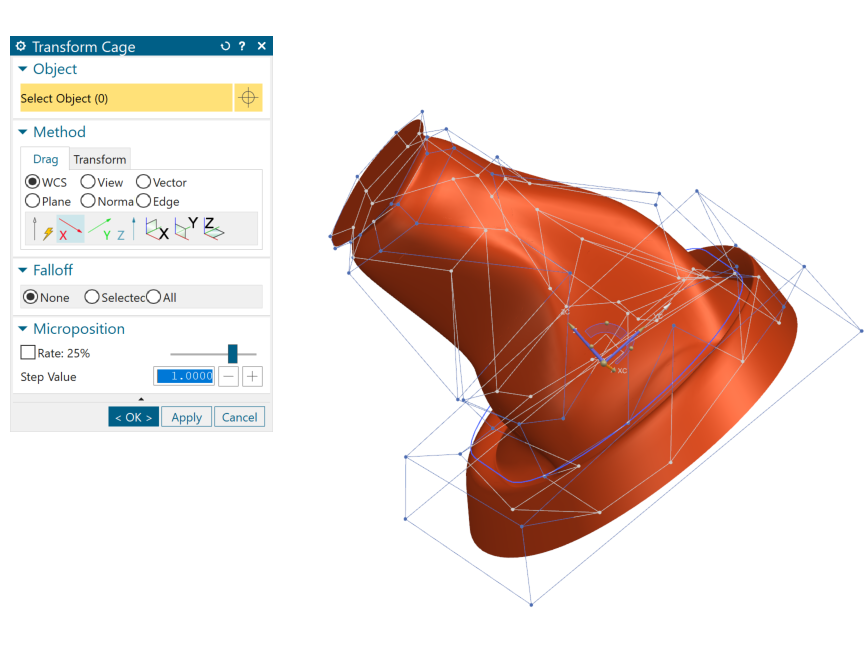Reset the Transform Cage dialog
Screen dimensions: 868x651
point(225,46)
